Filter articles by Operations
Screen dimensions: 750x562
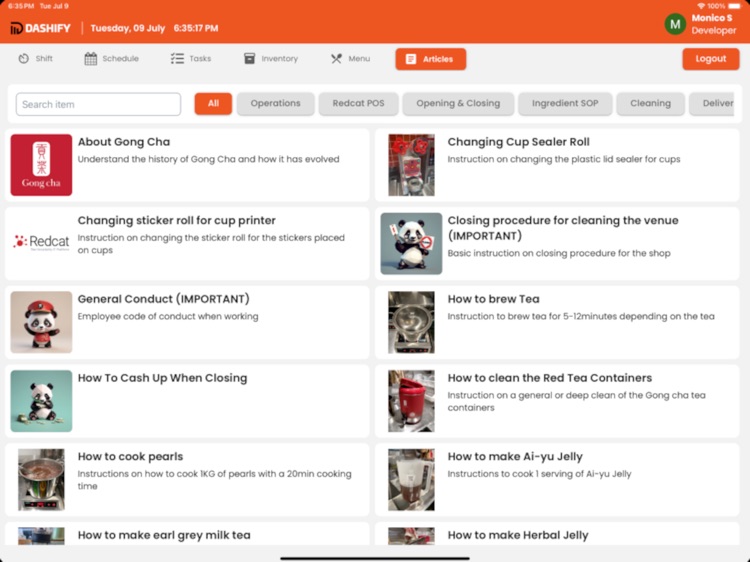(x=276, y=103)
